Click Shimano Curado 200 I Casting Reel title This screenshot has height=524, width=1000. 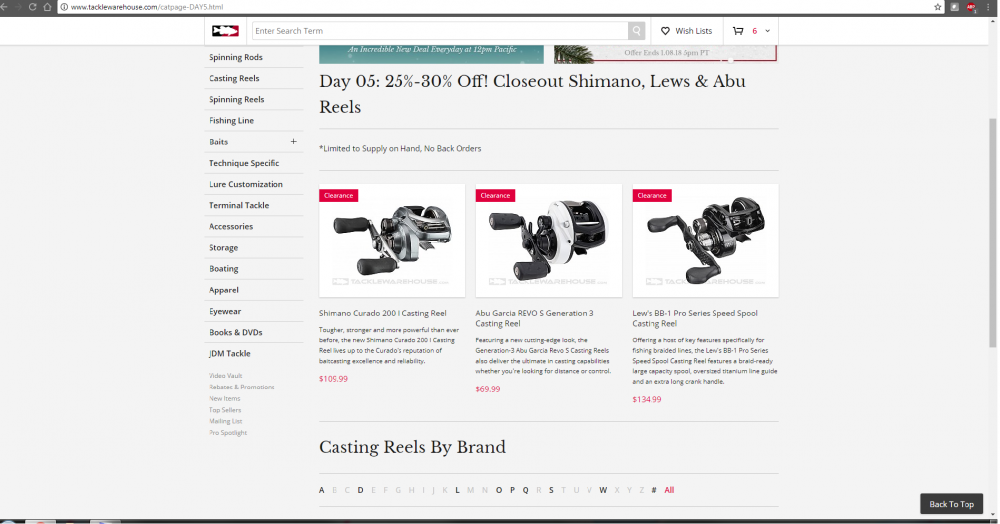(383, 313)
